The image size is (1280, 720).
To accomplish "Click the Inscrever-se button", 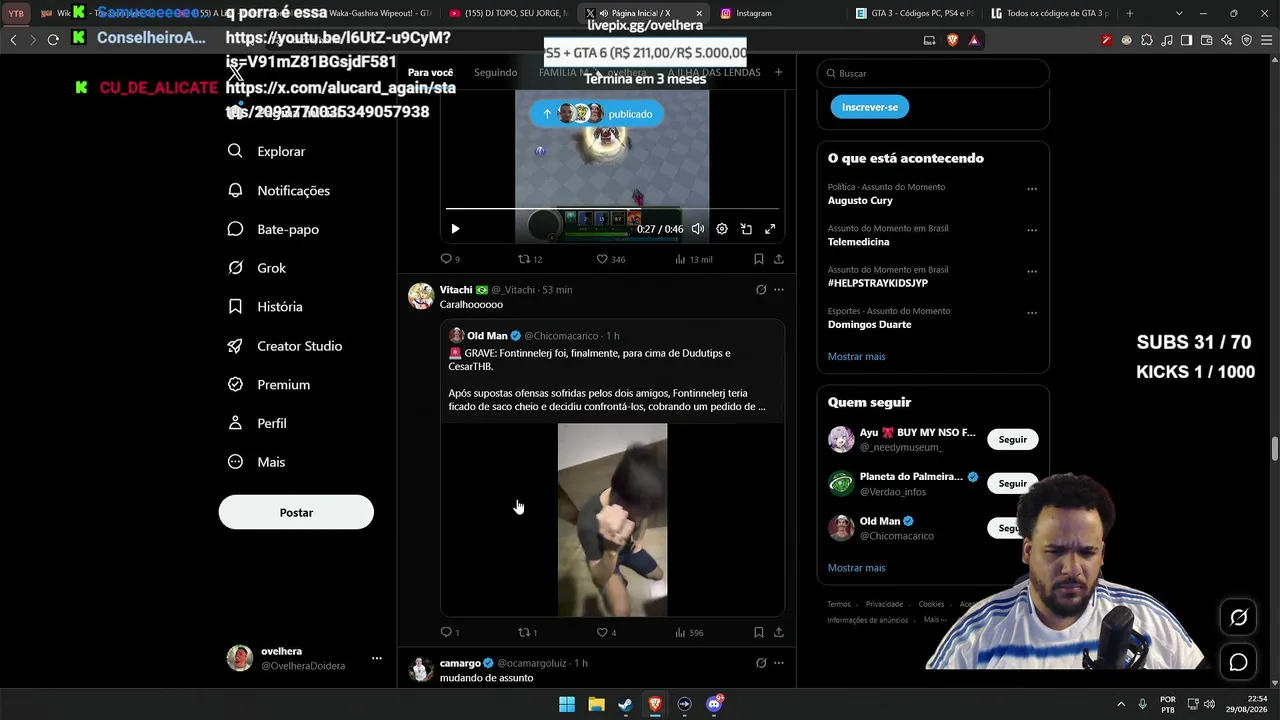I will (870, 107).
